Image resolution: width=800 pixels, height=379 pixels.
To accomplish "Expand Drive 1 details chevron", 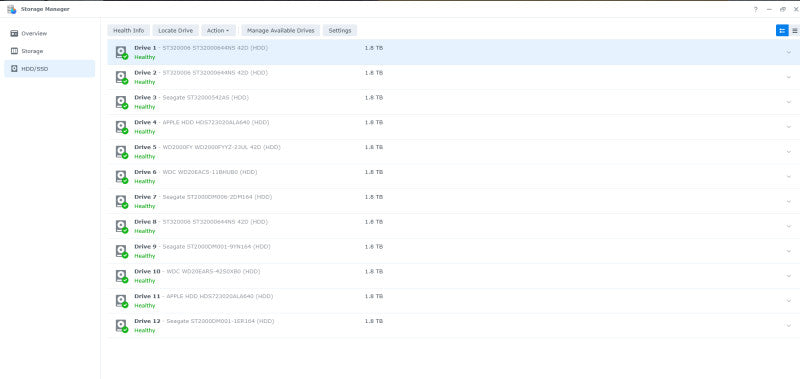I will [x=789, y=53].
